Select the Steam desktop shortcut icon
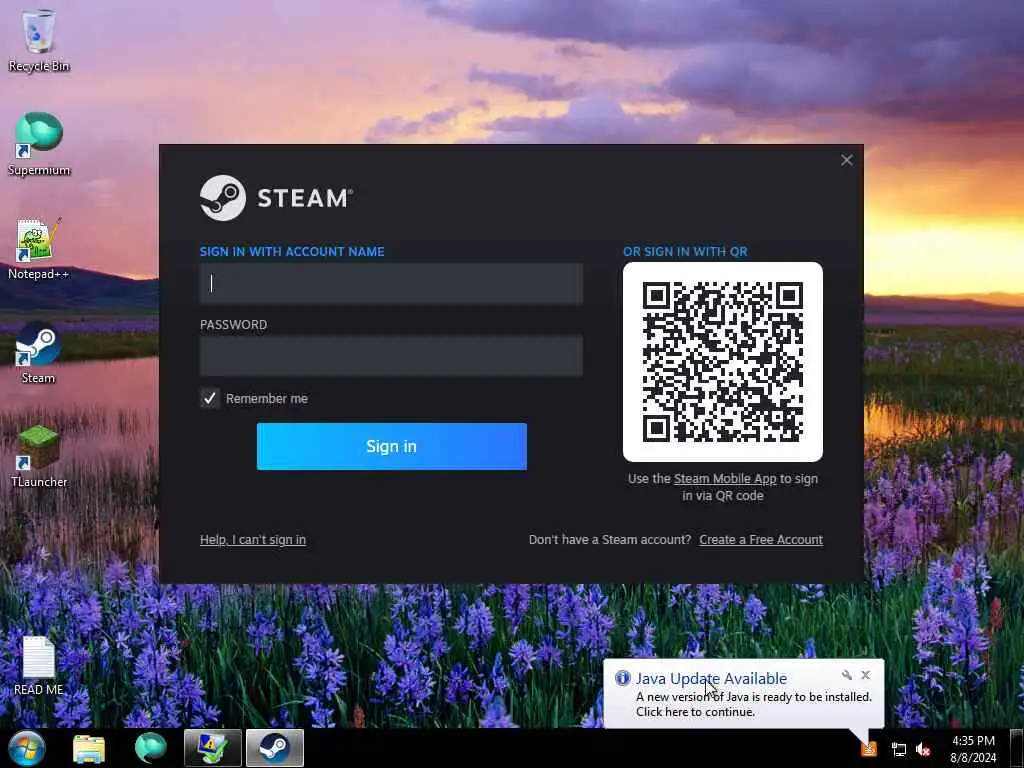1024x768 pixels. point(39,353)
